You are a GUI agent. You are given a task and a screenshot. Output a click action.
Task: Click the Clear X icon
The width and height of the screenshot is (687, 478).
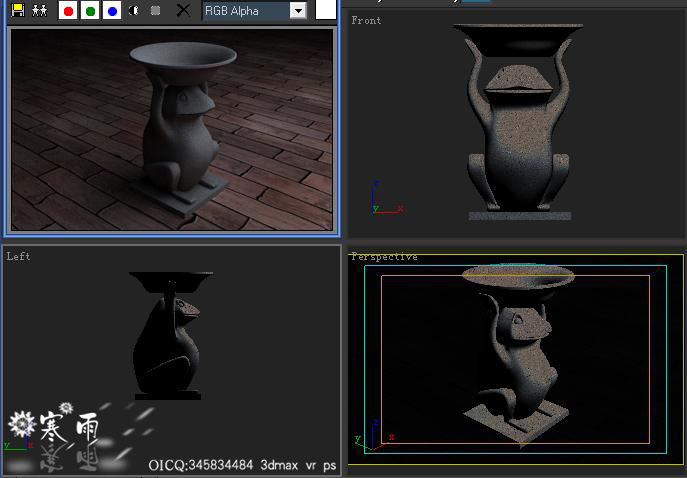coord(182,11)
